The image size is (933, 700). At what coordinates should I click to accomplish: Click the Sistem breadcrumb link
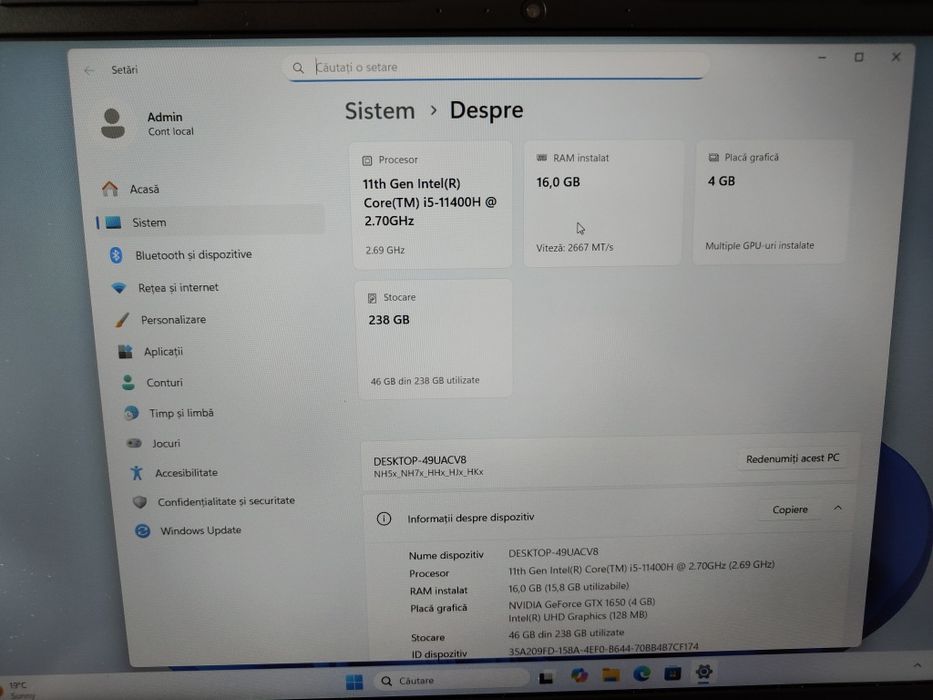tap(380, 111)
